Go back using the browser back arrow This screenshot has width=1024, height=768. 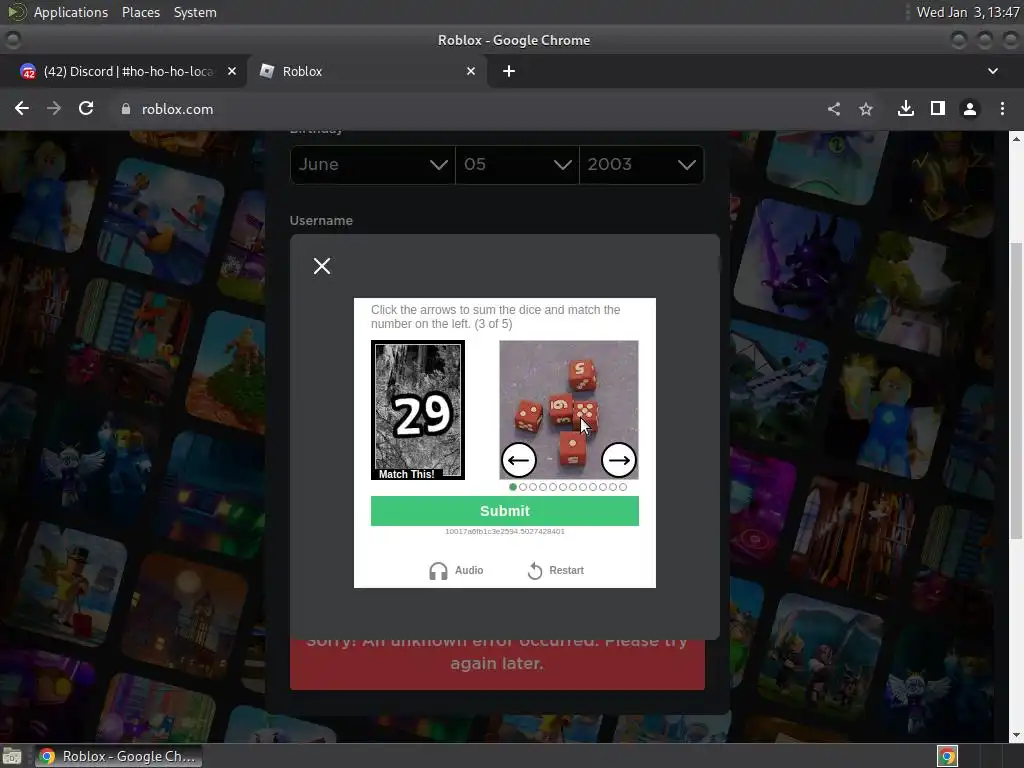pyautogui.click(x=22, y=108)
